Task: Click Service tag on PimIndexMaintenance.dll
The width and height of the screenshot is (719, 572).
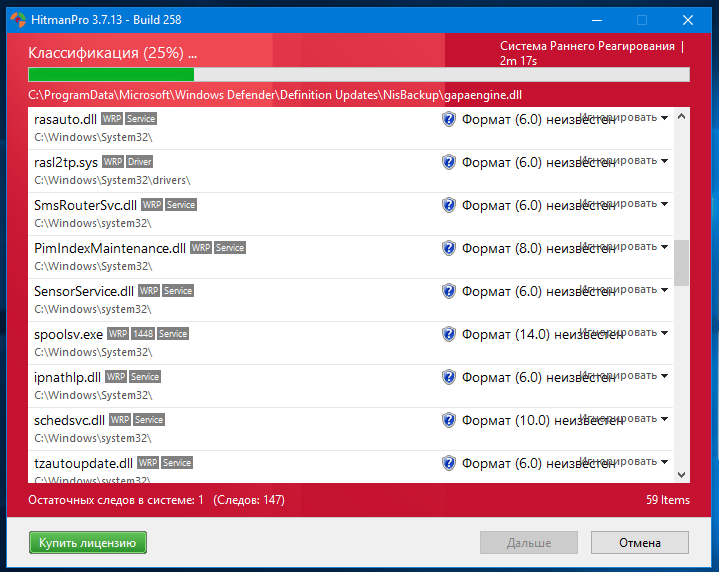Action: point(230,248)
